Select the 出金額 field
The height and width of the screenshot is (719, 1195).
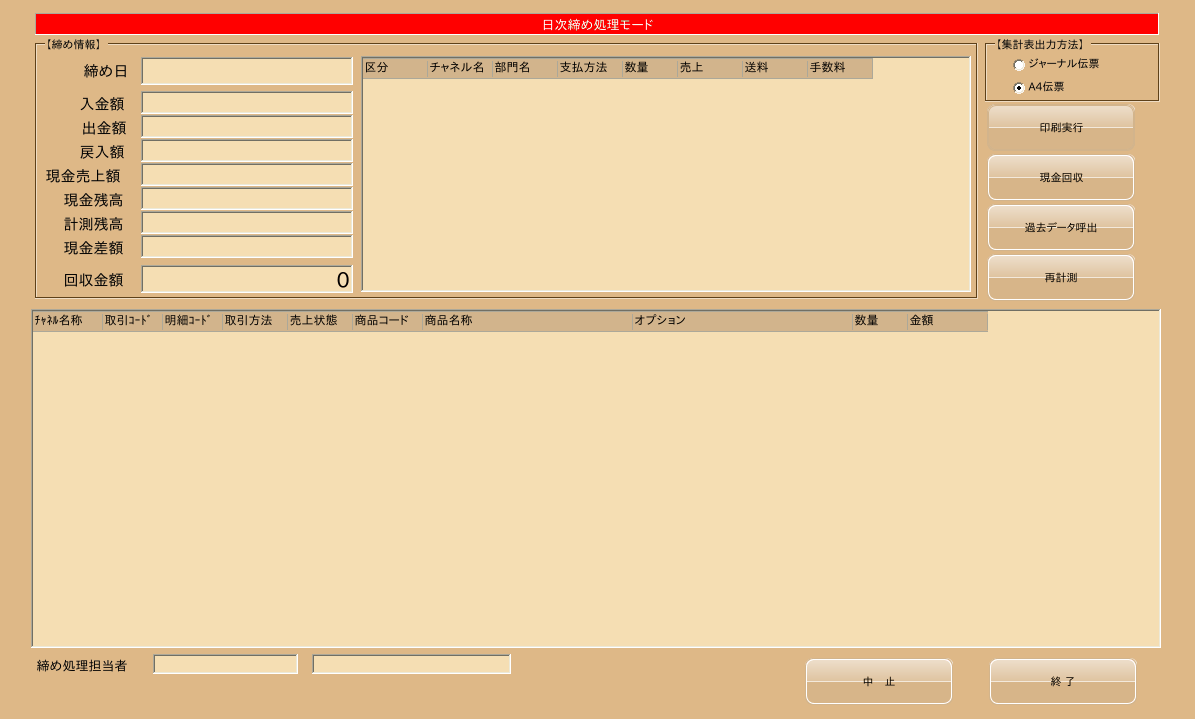pyautogui.click(x=247, y=127)
